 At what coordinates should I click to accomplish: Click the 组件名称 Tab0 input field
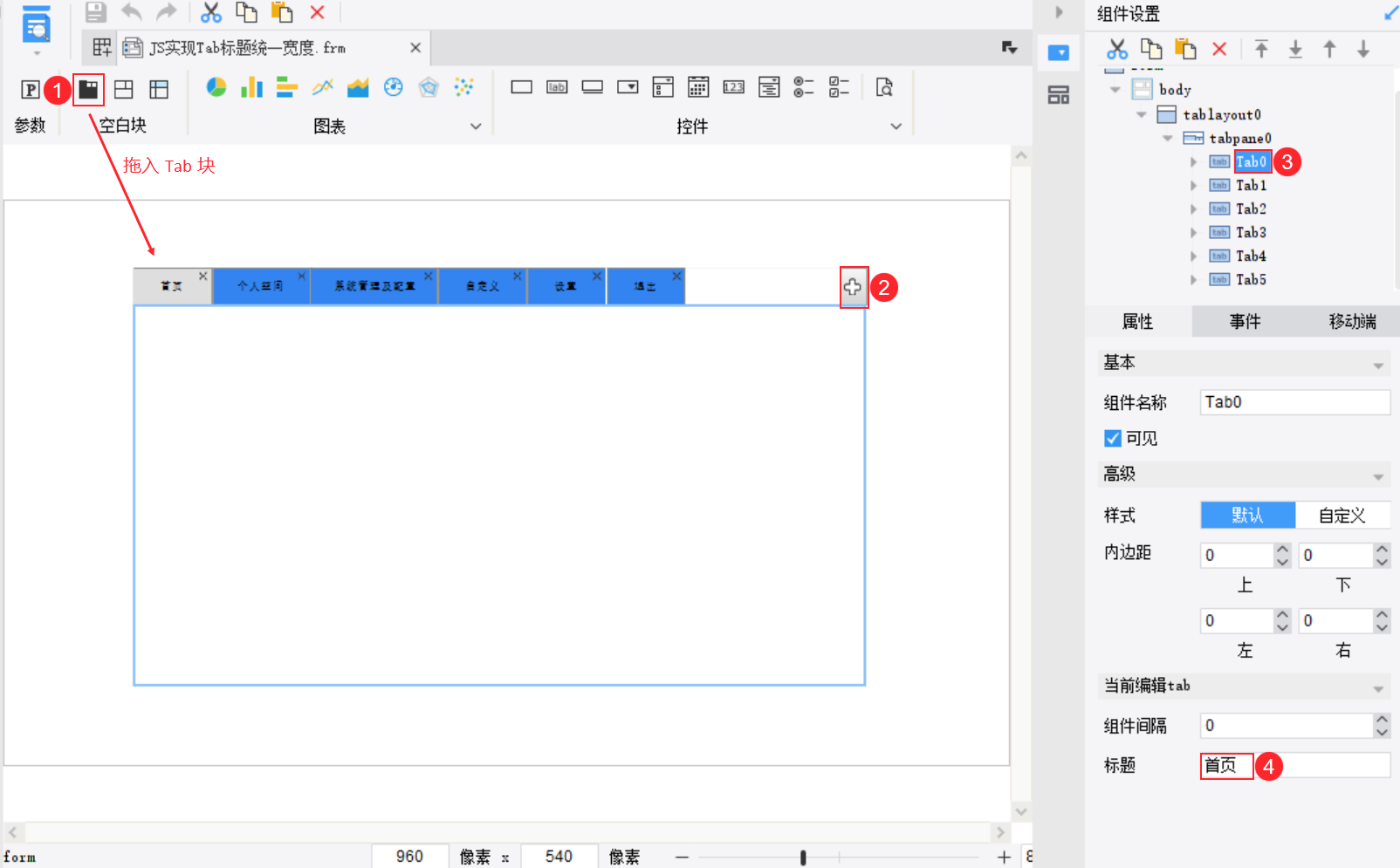[1295, 402]
